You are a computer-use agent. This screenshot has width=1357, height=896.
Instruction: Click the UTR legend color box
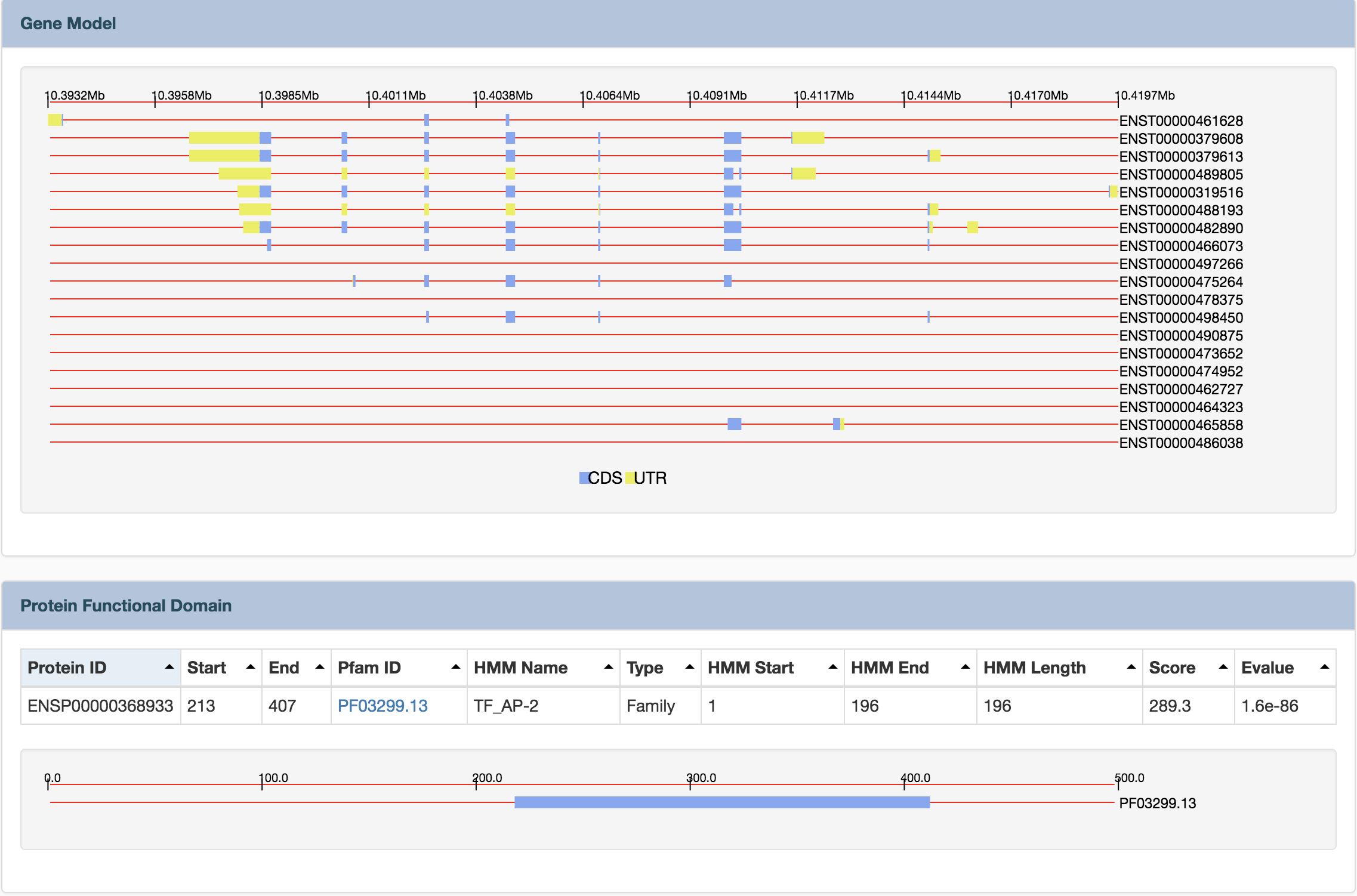click(630, 478)
